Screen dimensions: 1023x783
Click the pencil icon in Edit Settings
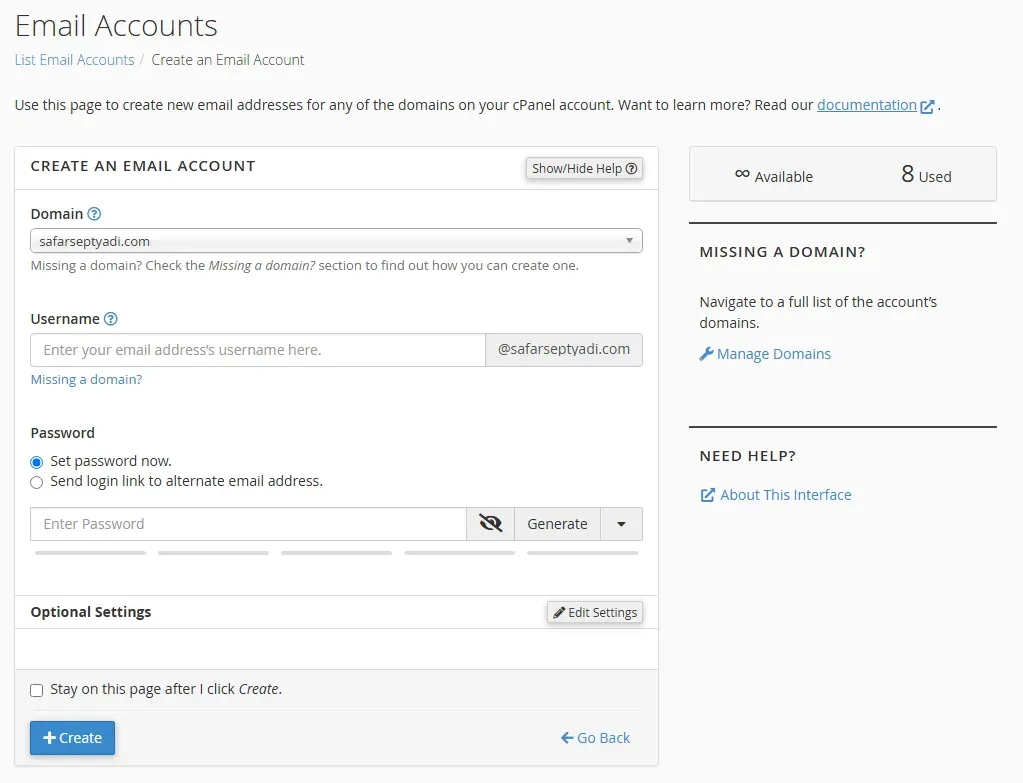point(559,612)
